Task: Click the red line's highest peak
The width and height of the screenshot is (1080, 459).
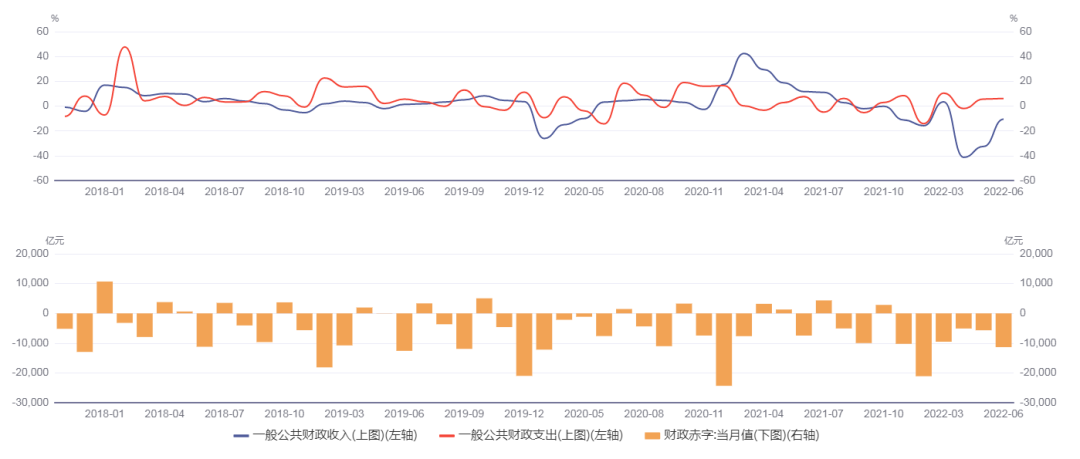Action: (125, 47)
